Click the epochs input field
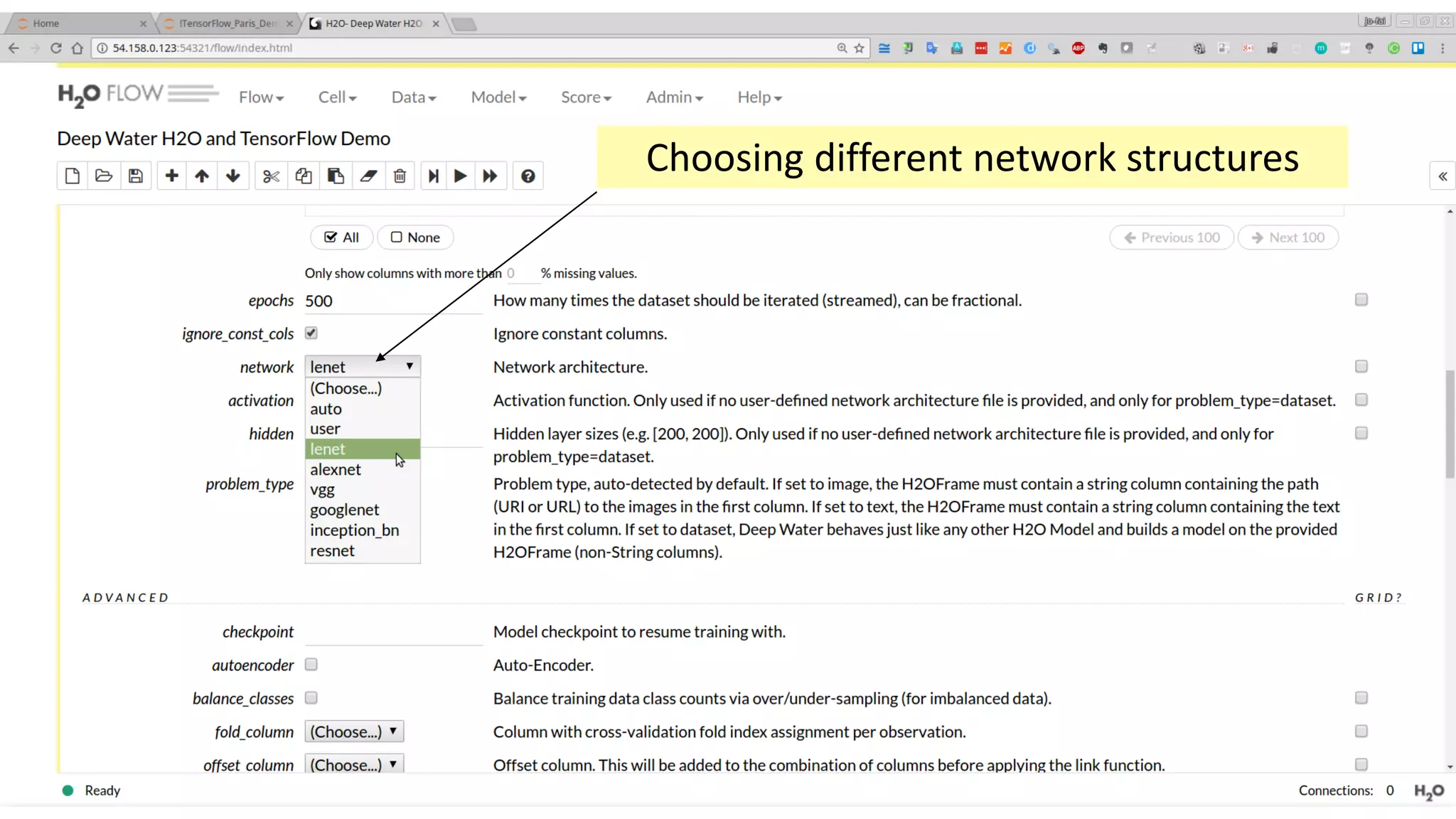 [x=394, y=301]
